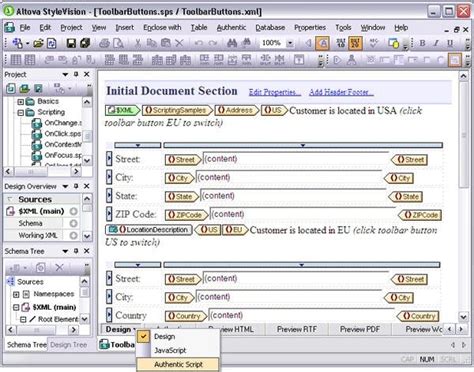This screenshot has width=474, height=372.
Task: Click the Add Header/Footer link
Action: pyautogui.click(x=341, y=92)
